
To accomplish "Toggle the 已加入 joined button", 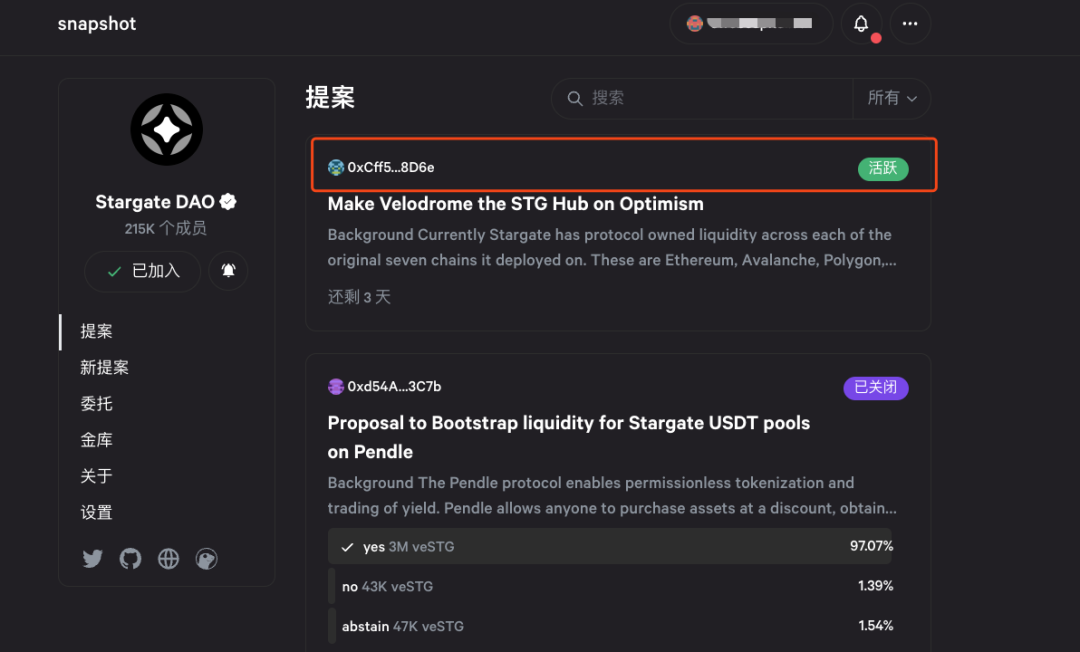I will 143,271.
